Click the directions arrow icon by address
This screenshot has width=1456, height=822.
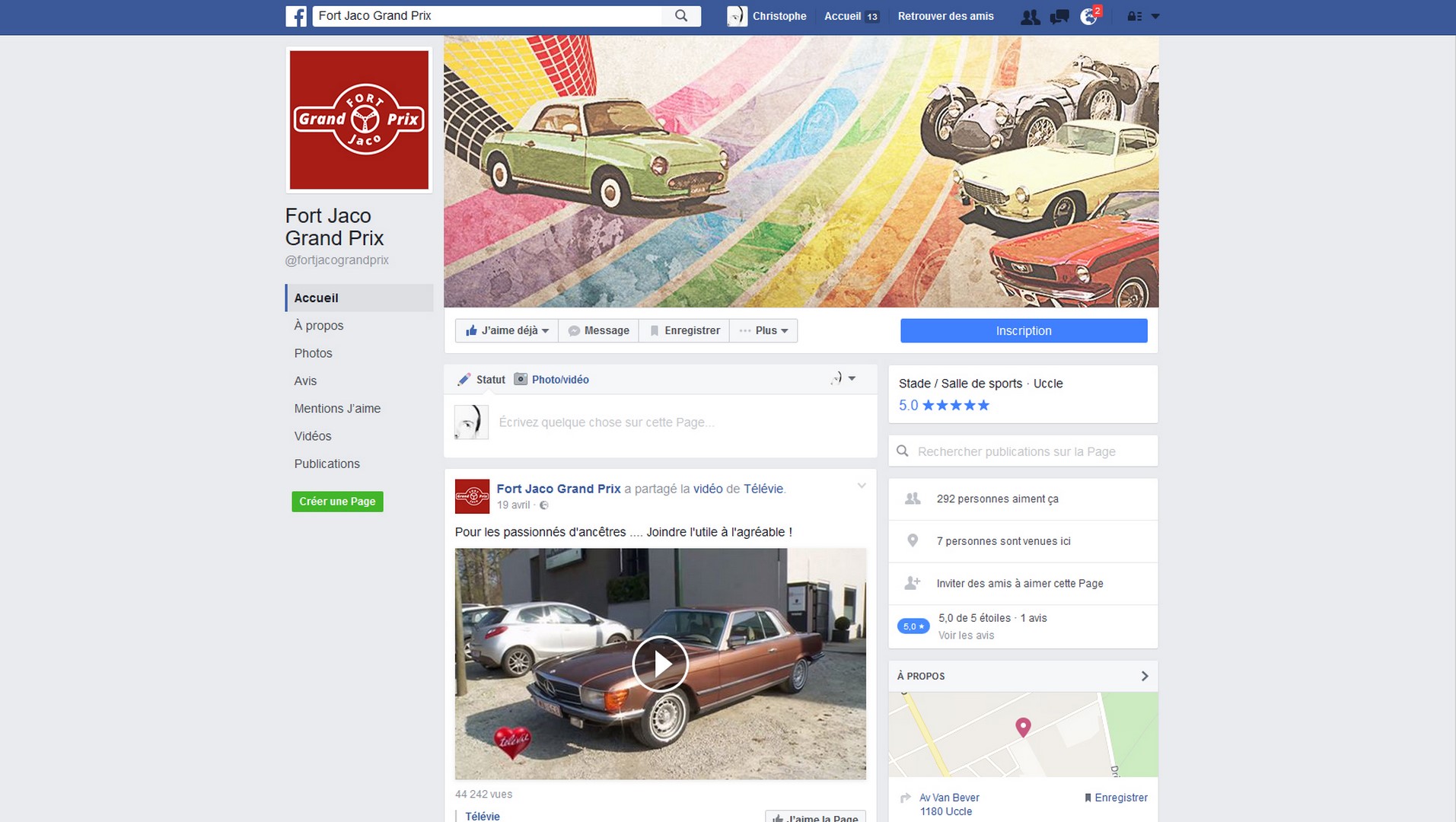coord(906,798)
